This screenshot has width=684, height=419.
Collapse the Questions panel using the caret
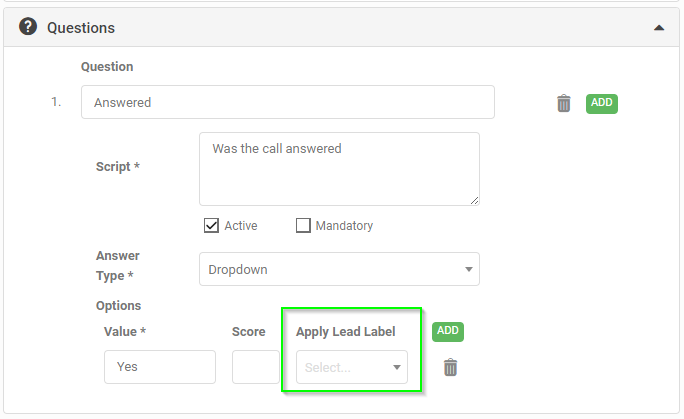point(659,28)
